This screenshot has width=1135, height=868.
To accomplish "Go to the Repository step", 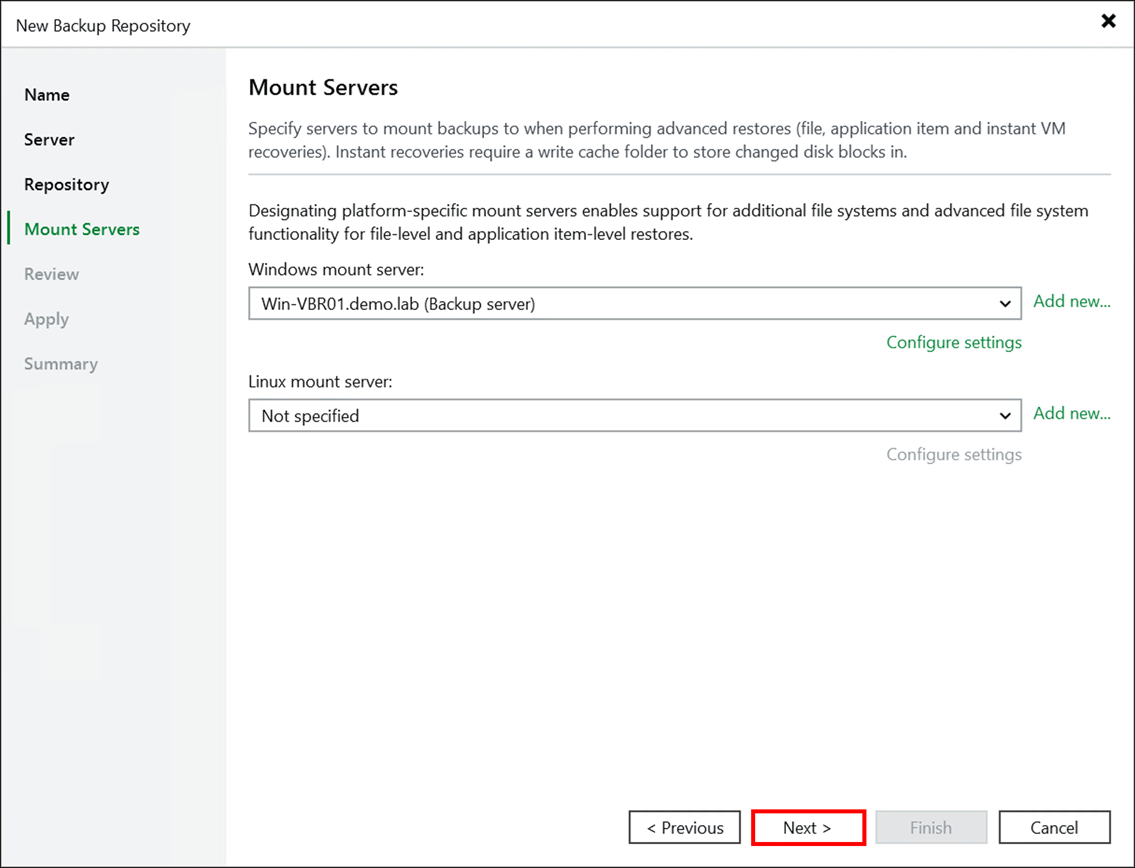I will click(66, 184).
